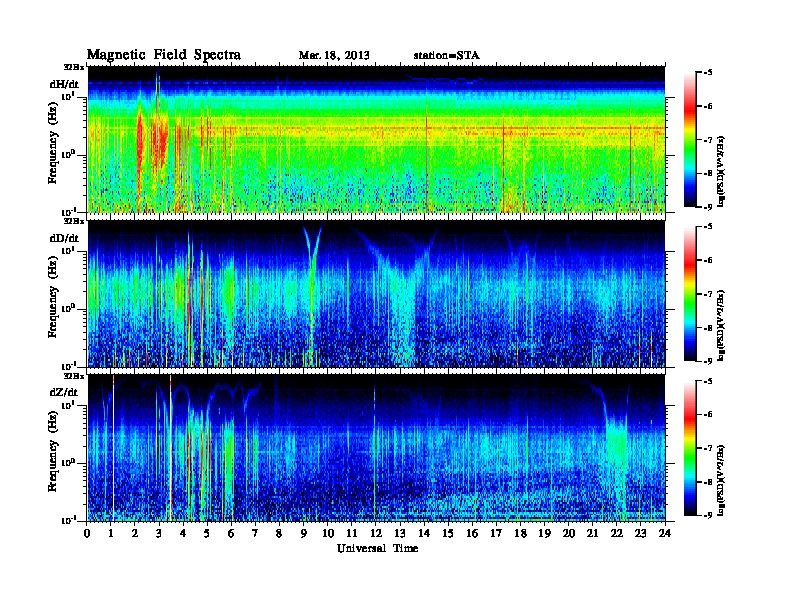This screenshot has width=792, height=612.
Task: Click hour tick label 16 on time axis
Action: pos(472,534)
